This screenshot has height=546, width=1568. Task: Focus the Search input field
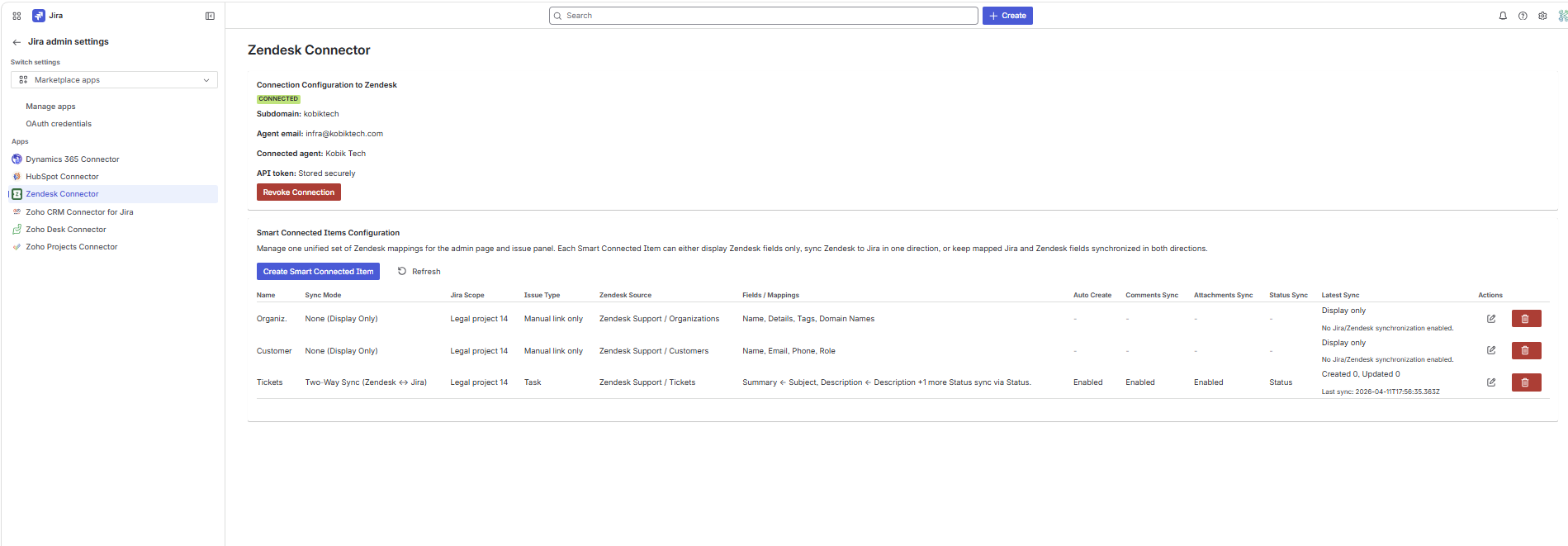coord(764,16)
